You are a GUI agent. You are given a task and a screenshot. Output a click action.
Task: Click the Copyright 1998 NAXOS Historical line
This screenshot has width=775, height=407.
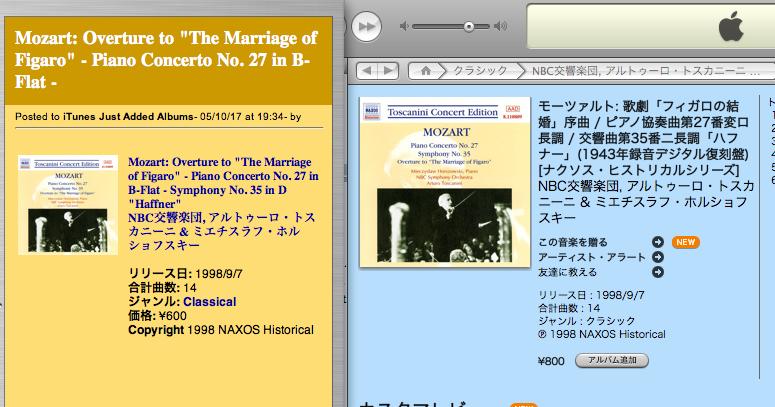point(221,330)
